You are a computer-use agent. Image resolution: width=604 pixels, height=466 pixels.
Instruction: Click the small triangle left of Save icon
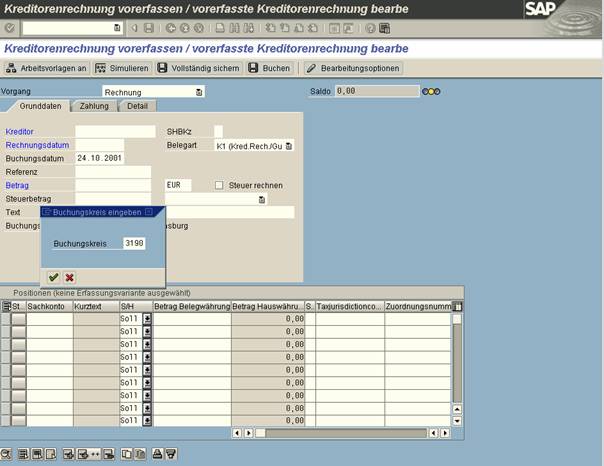click(134, 28)
